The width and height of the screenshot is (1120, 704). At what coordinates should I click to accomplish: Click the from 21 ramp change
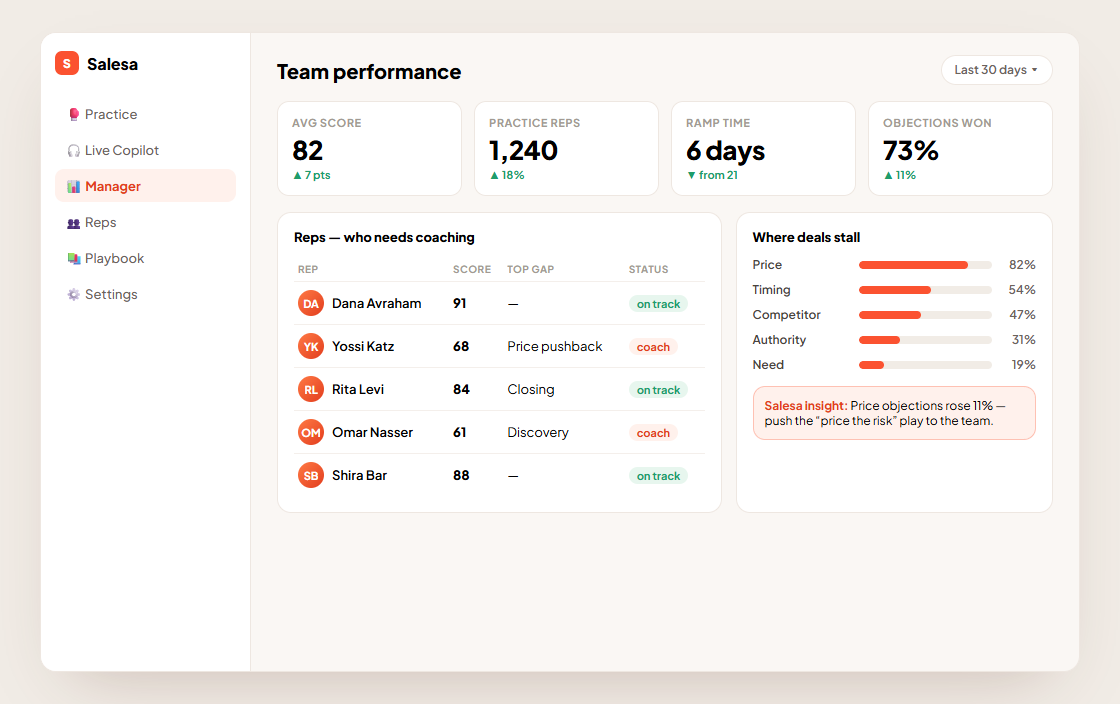point(712,175)
